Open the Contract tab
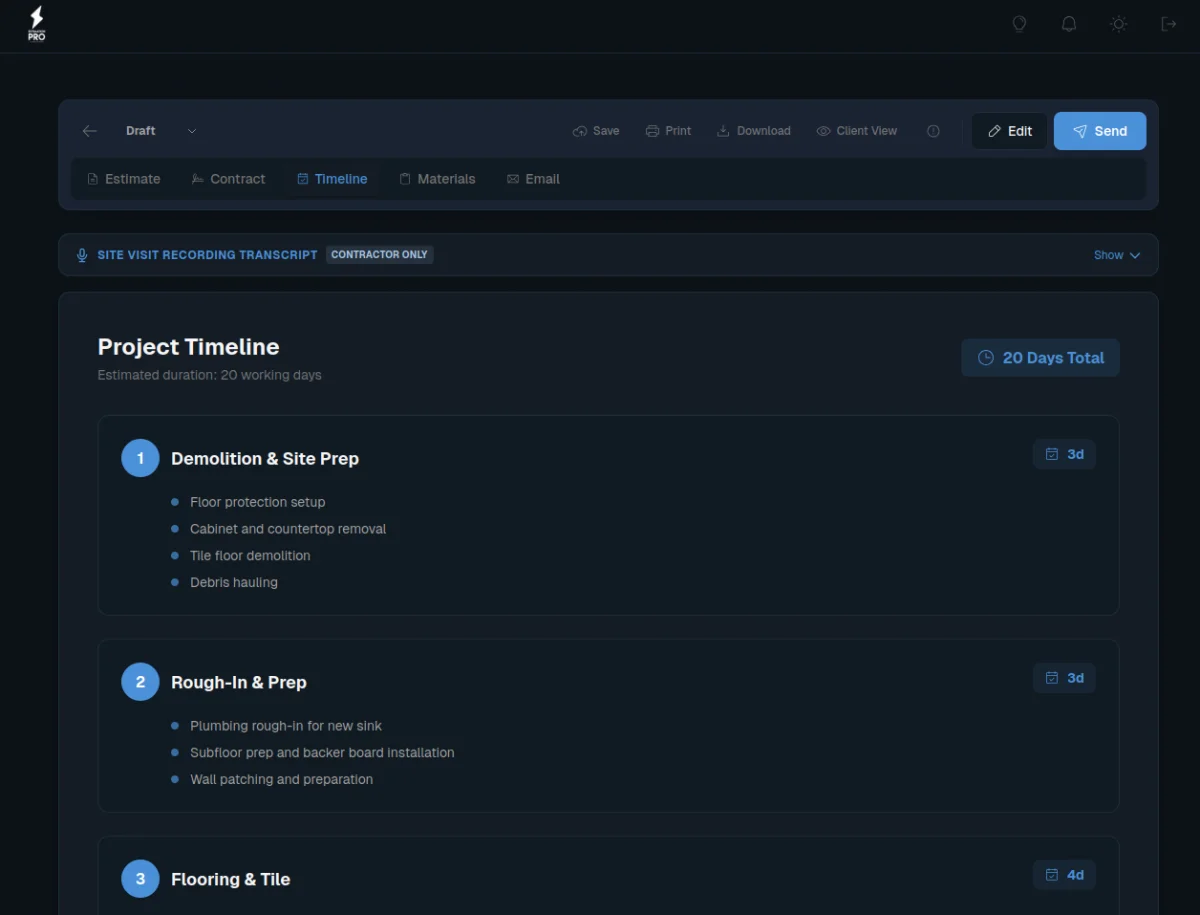The width and height of the screenshot is (1200, 915). 228,179
